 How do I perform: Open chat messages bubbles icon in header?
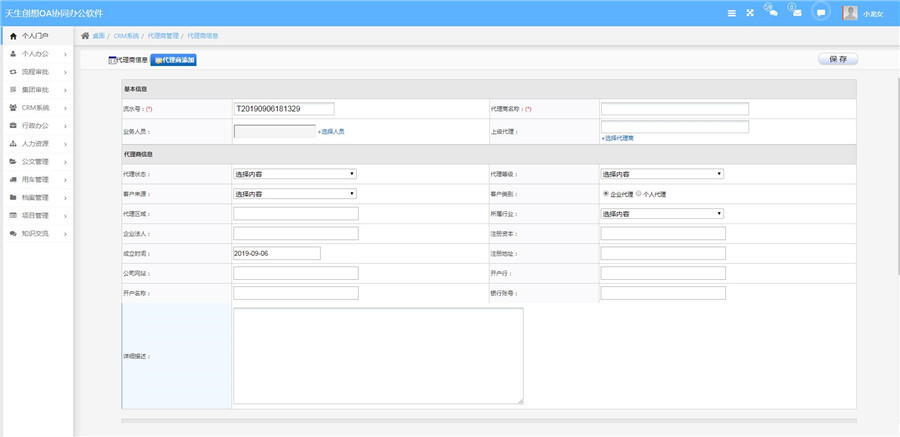(x=773, y=13)
